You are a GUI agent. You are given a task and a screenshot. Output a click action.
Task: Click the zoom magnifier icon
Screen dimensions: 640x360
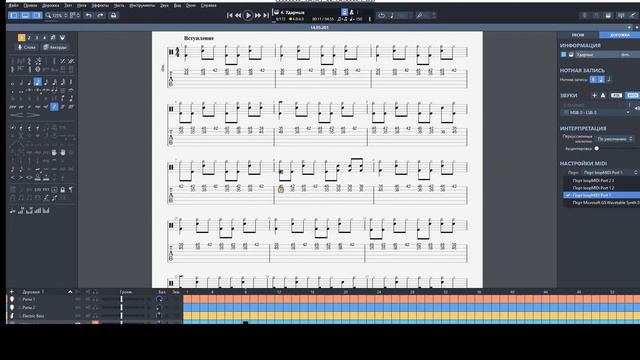coord(48,16)
